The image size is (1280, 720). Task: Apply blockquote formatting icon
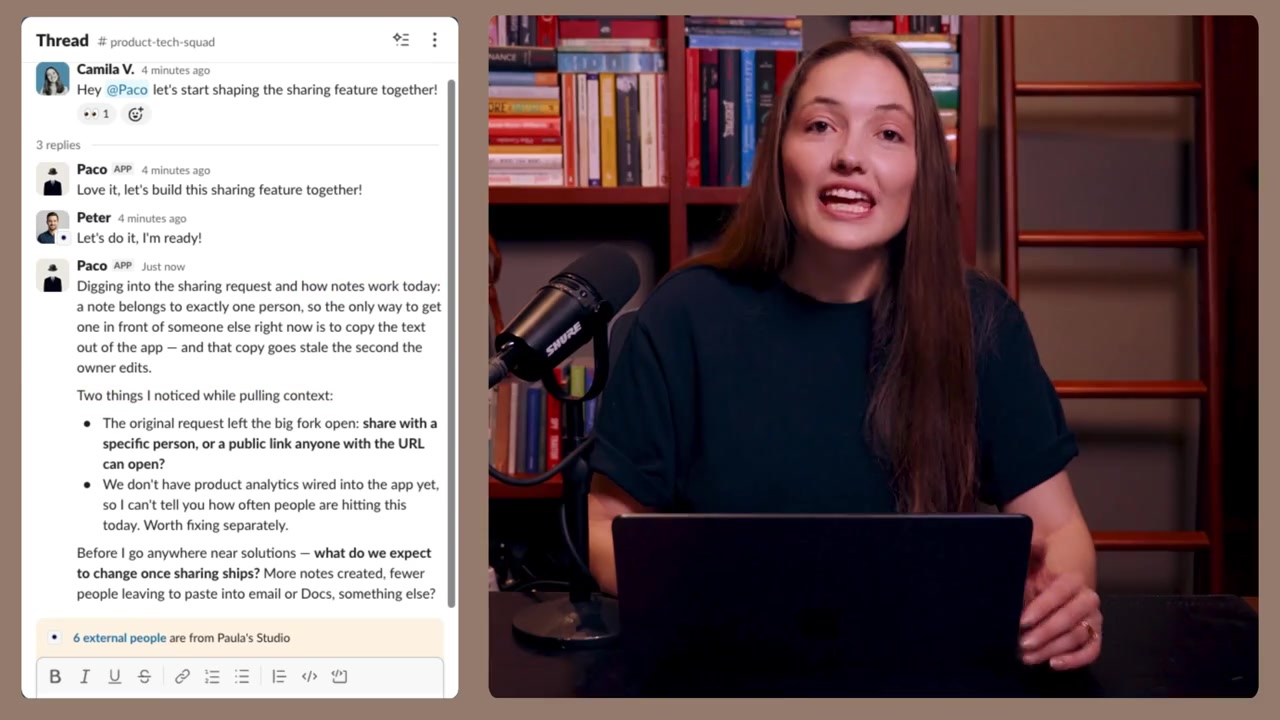(x=279, y=677)
